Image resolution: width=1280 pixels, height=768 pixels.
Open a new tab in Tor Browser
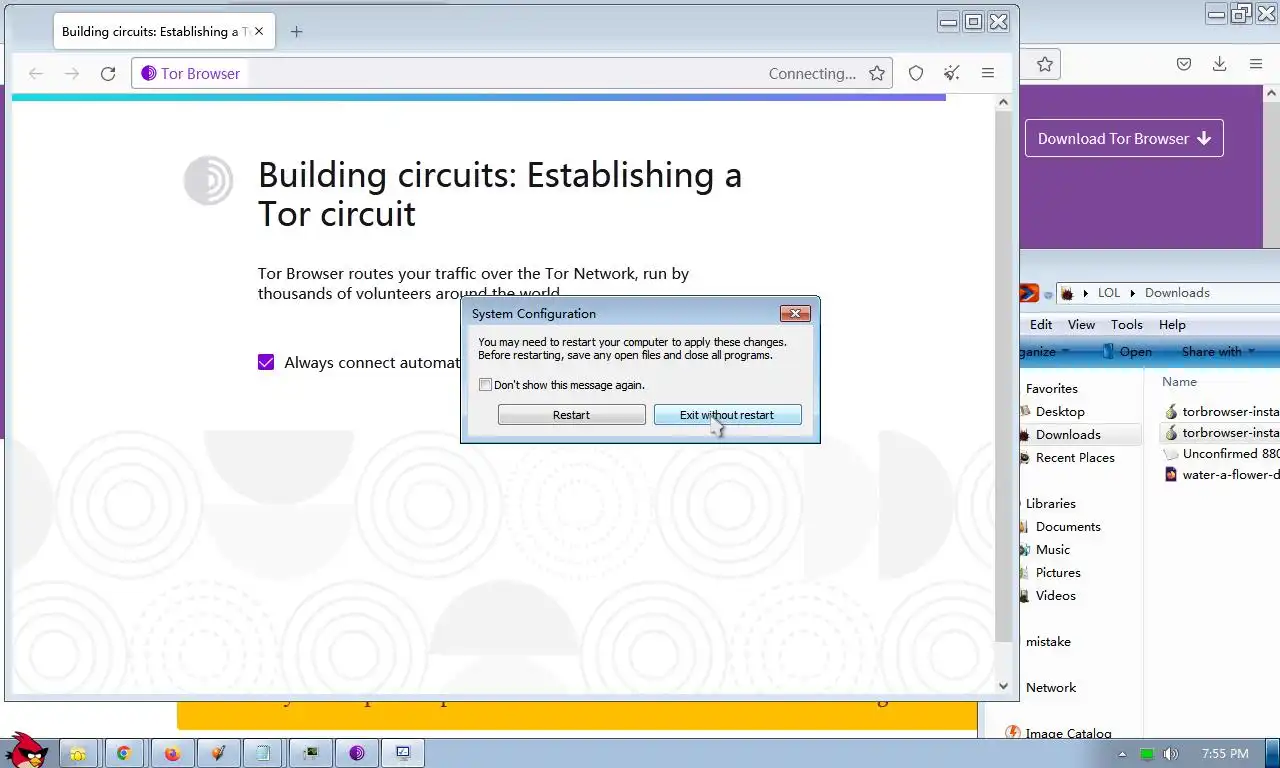coord(296,31)
